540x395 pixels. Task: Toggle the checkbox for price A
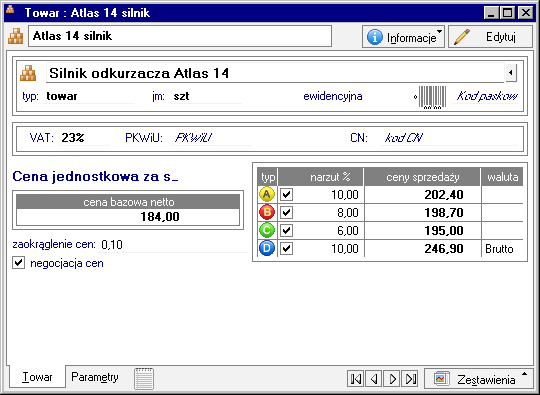287,194
